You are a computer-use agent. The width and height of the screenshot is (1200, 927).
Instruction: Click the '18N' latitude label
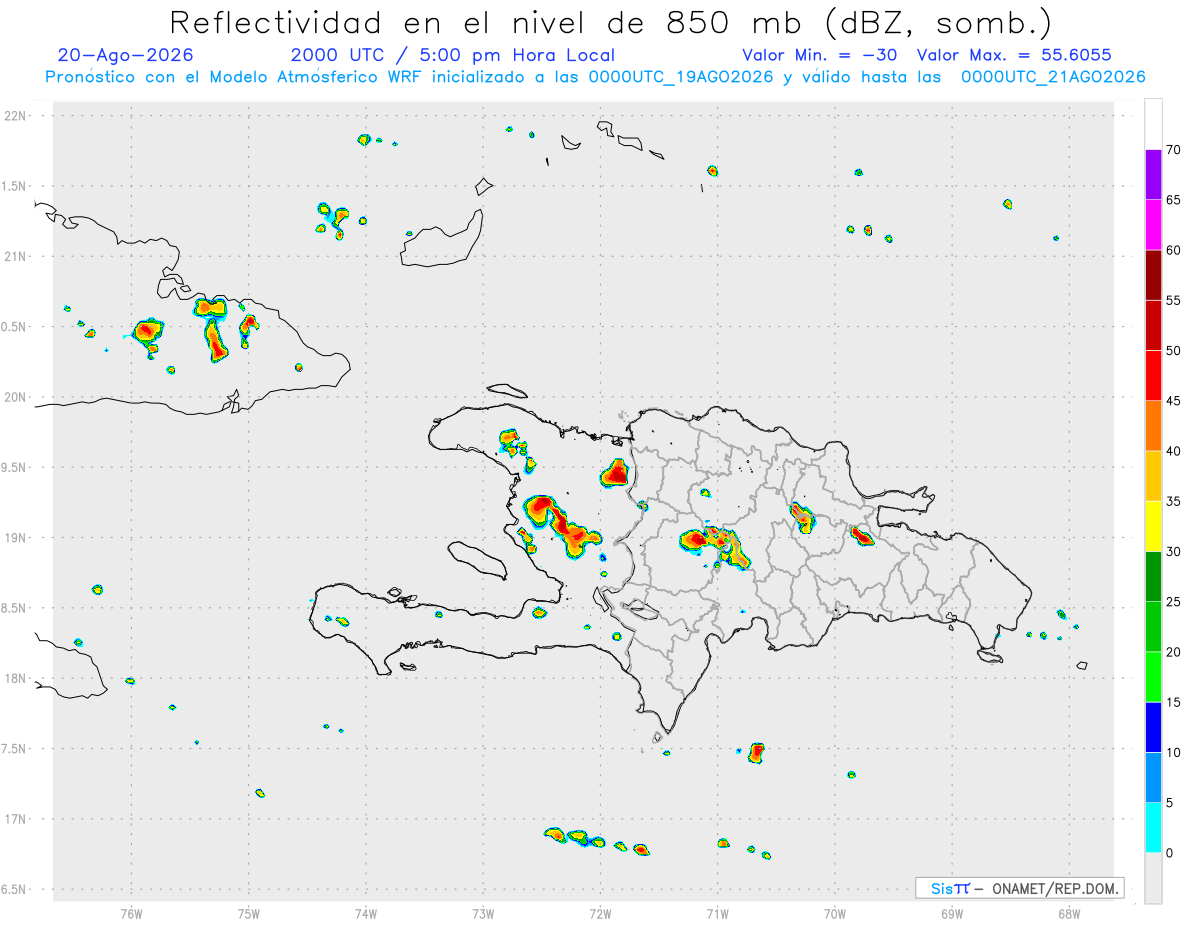[17, 679]
